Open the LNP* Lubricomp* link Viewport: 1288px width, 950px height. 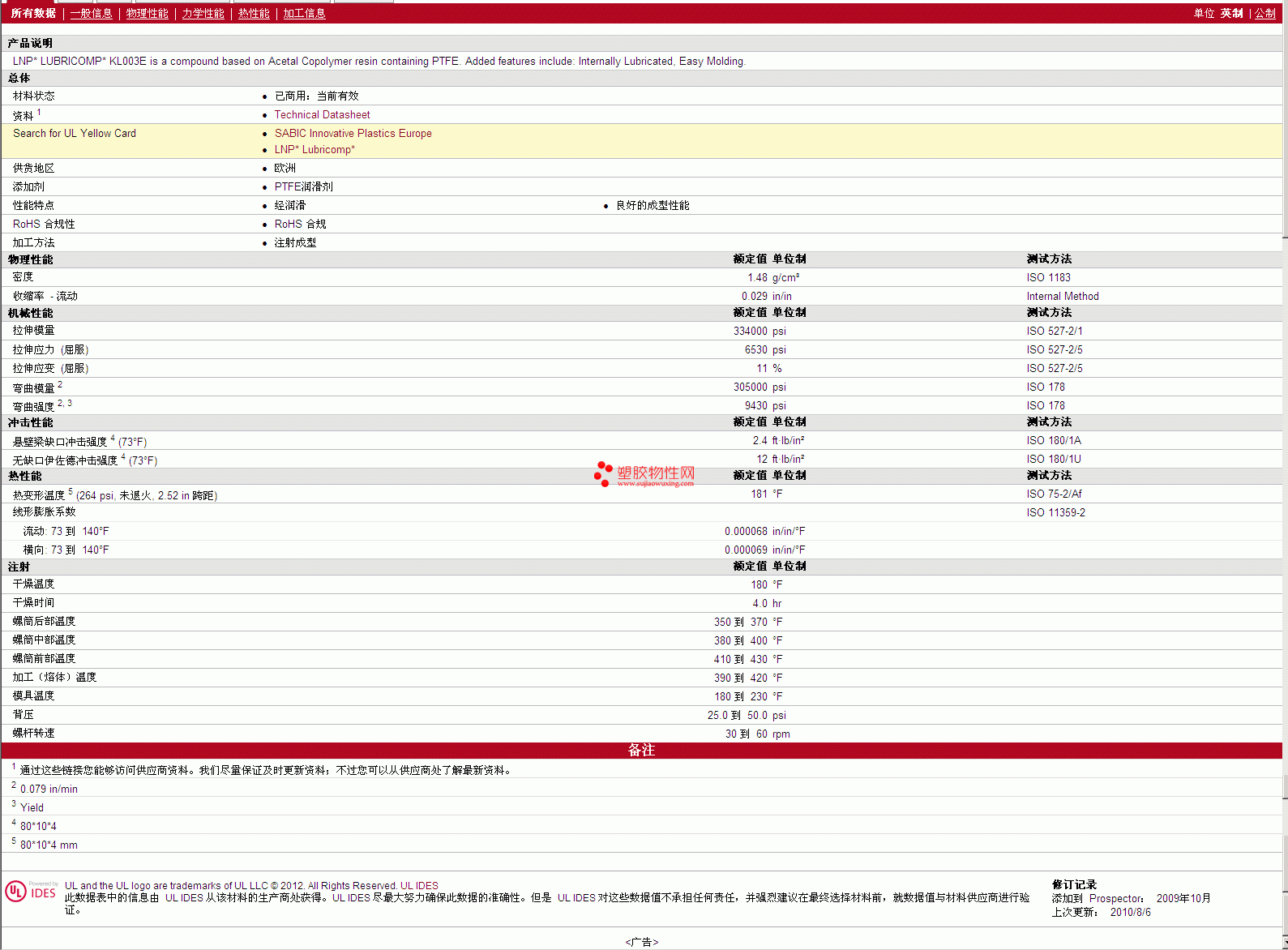pos(315,150)
